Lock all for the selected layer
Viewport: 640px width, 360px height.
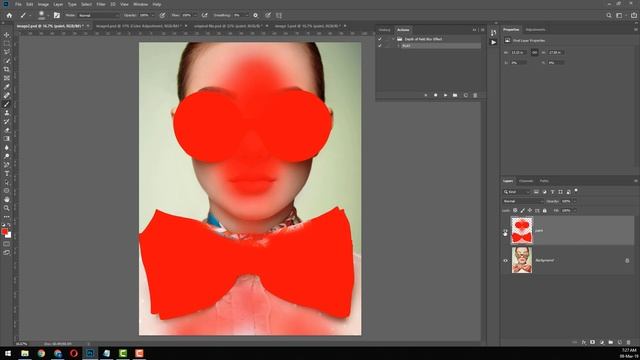tap(544, 211)
